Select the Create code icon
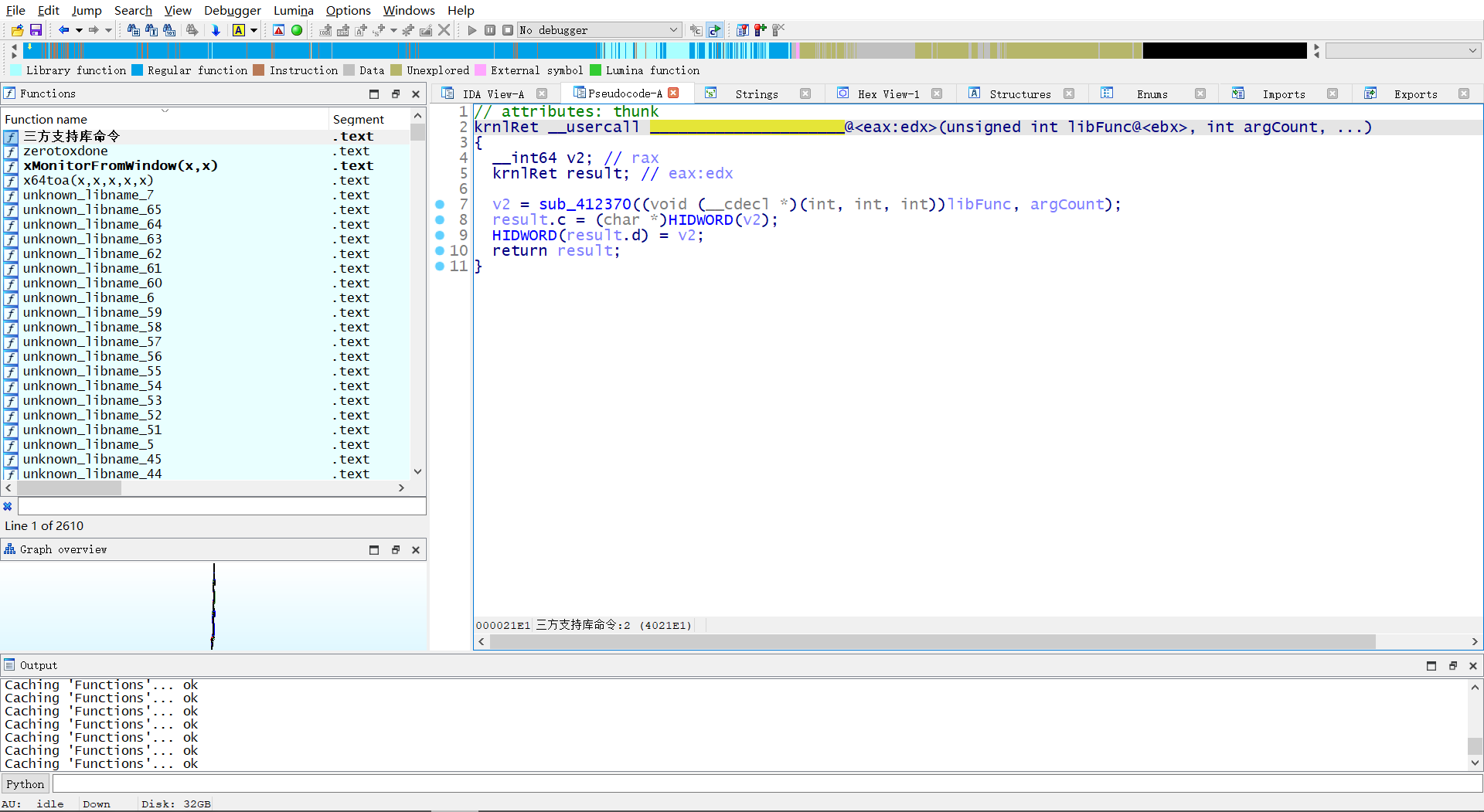 click(325, 30)
